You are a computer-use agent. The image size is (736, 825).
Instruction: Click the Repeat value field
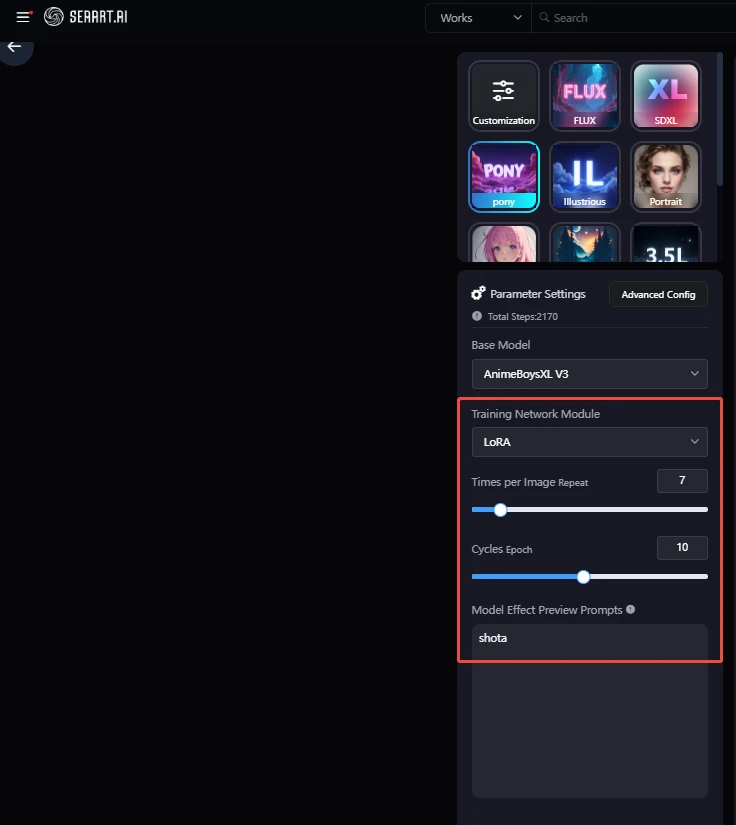click(682, 480)
